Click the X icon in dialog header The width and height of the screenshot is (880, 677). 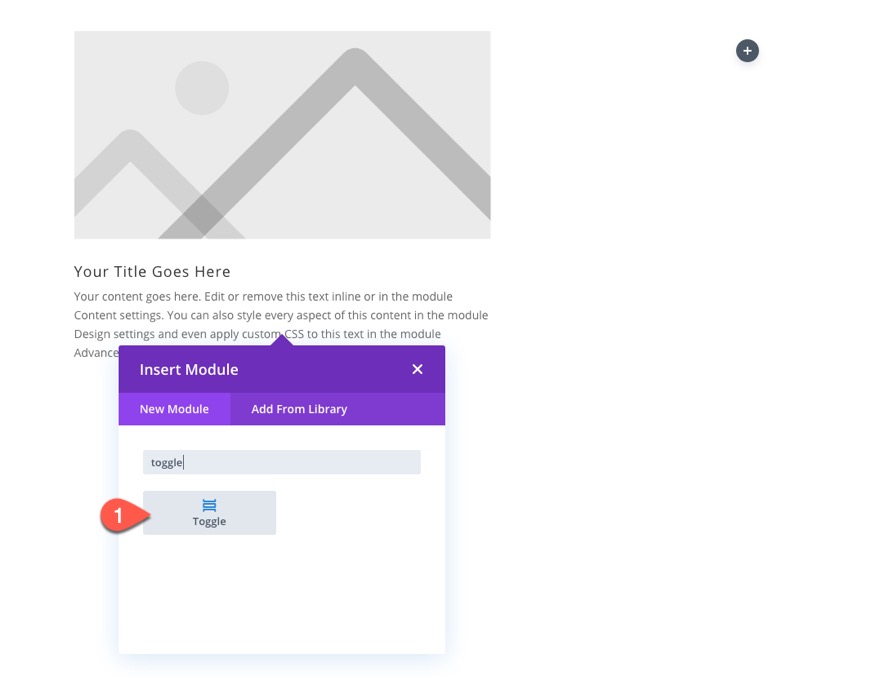pos(417,369)
